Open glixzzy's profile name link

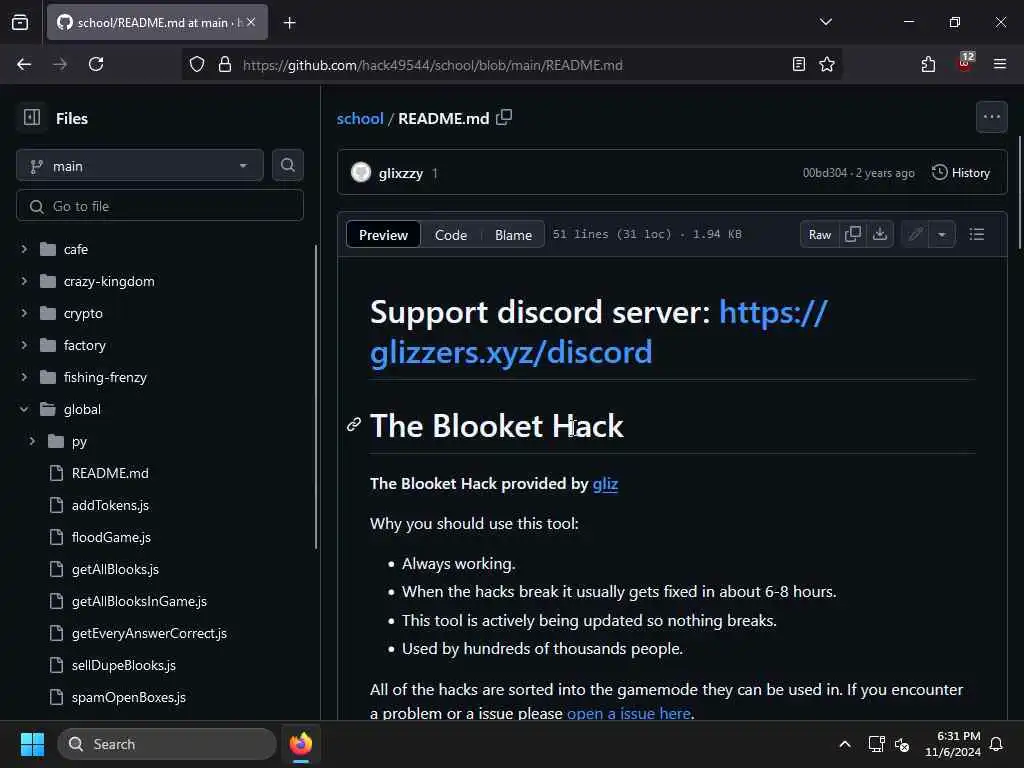click(401, 173)
